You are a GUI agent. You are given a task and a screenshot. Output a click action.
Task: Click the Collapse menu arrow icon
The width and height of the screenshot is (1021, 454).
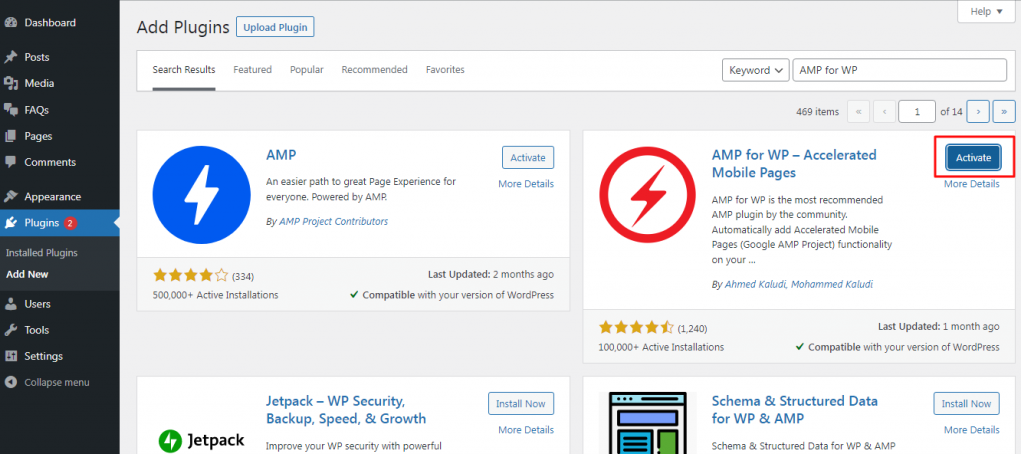point(10,382)
